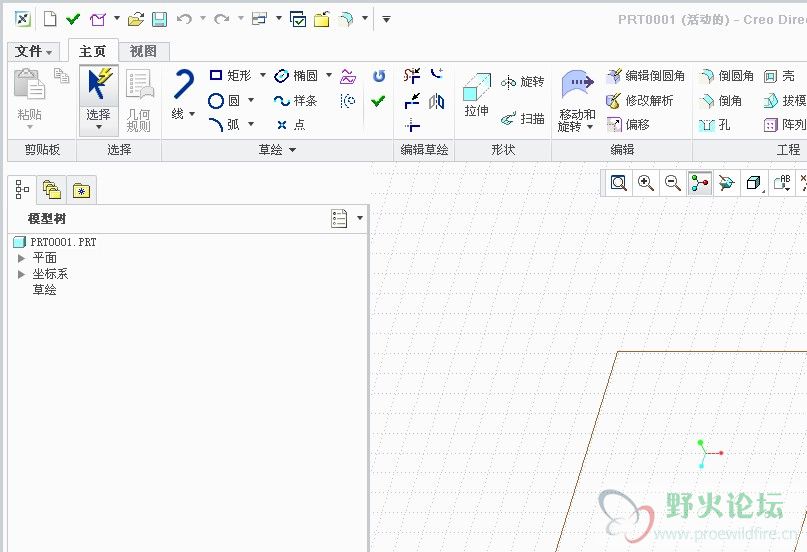Screen dimensions: 807x552
Task: Click the 粘贴 (Paste) clipboard icon
Action: tap(29, 84)
